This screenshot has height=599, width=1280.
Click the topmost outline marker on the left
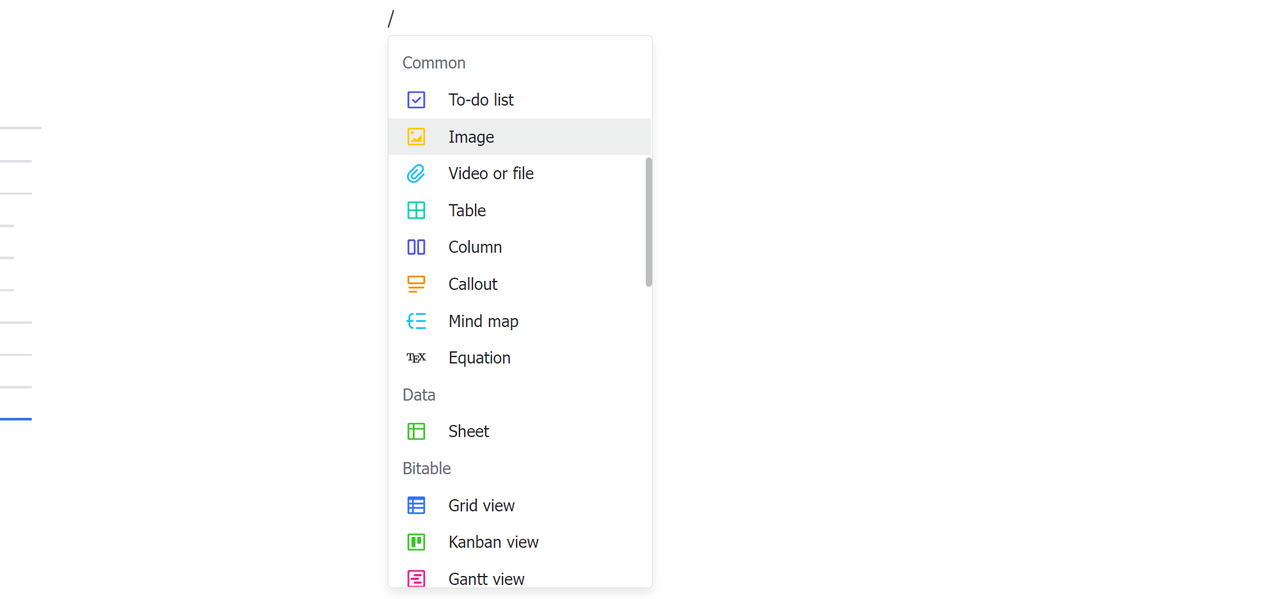tap(20, 128)
